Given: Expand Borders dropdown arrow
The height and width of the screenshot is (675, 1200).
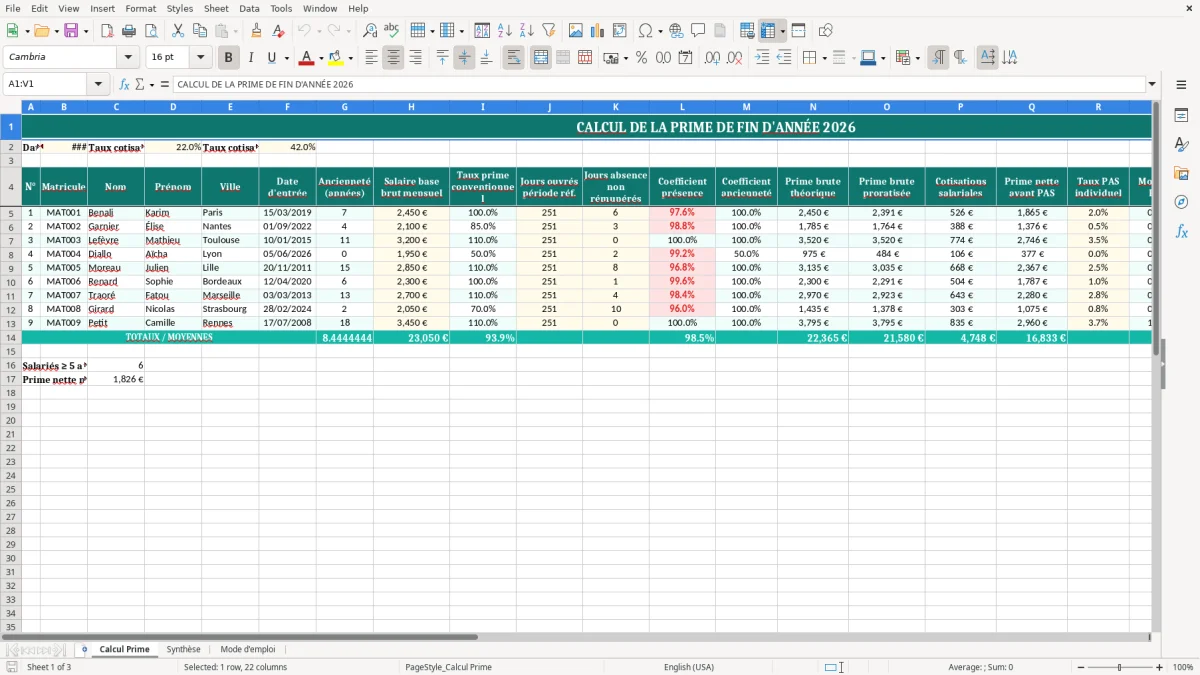Looking at the screenshot, I should [825, 58].
